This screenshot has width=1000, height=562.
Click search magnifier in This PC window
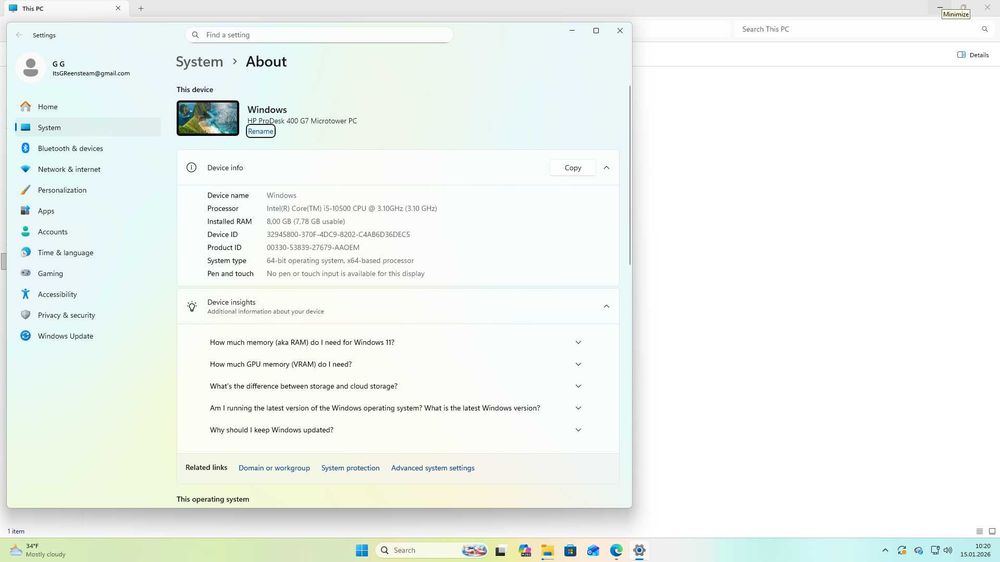pos(985,29)
